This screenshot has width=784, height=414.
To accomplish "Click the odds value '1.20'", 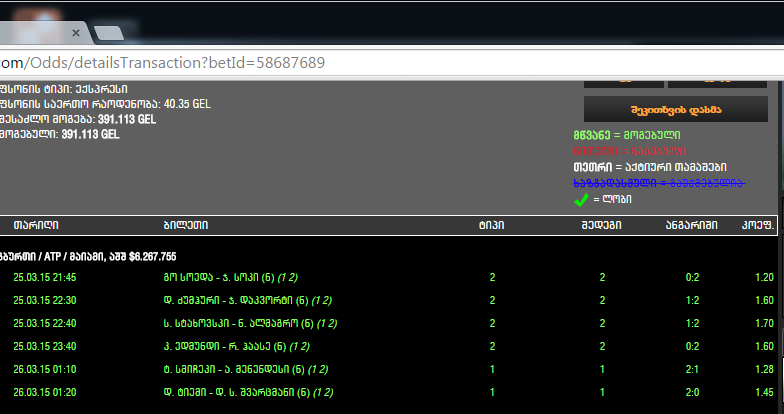I will point(764,277).
